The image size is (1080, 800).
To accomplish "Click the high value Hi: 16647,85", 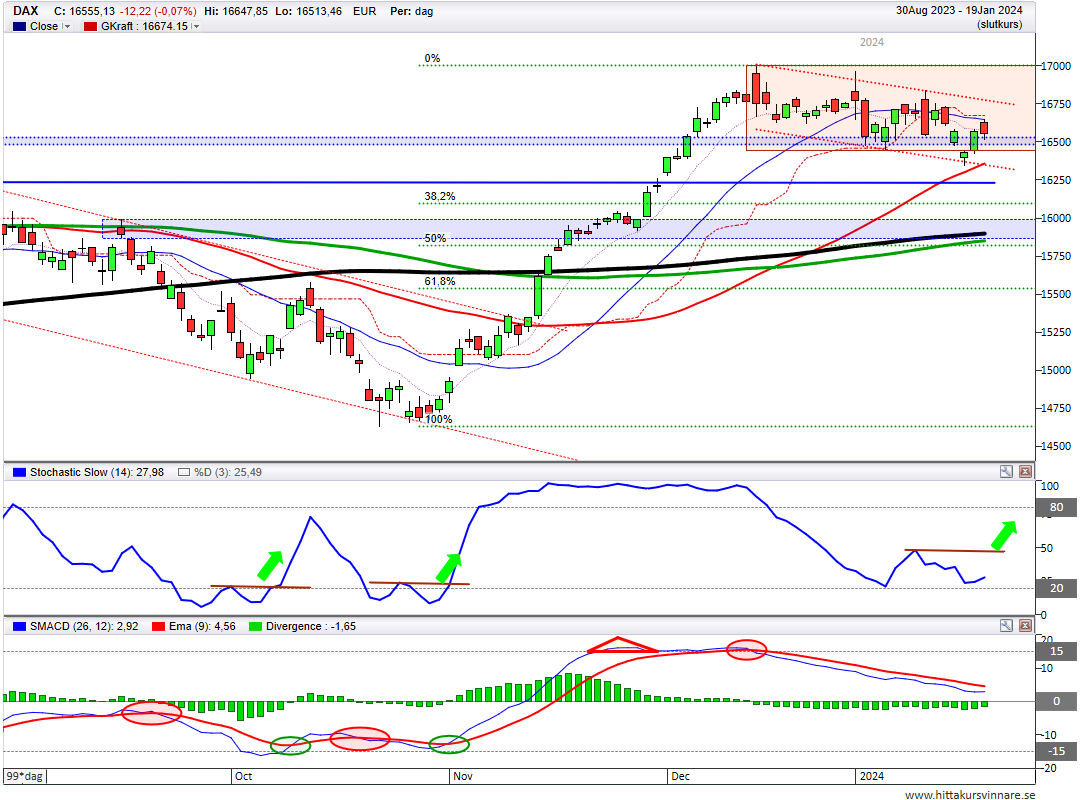I will click(236, 11).
